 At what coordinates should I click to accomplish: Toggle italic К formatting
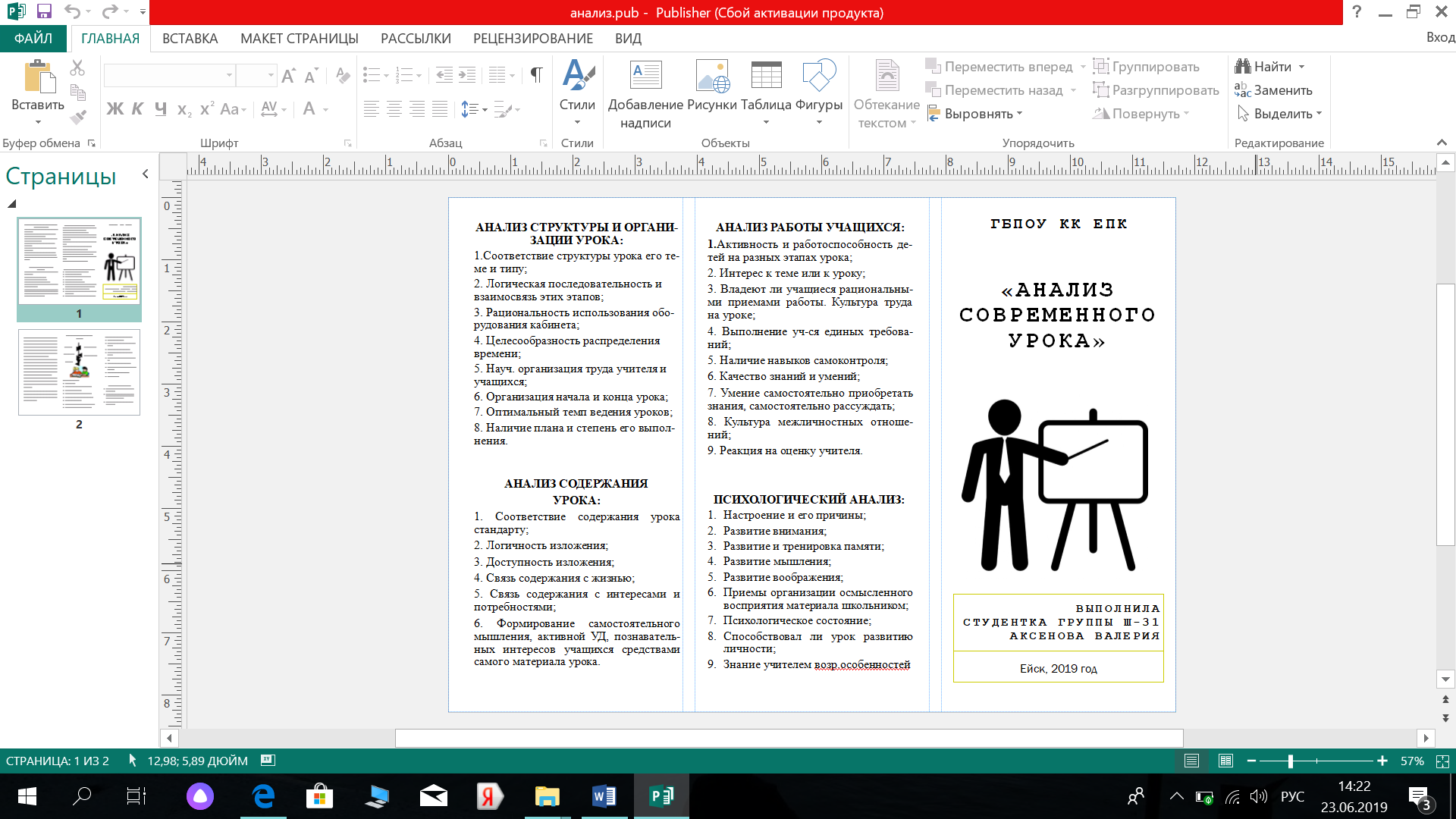(137, 109)
